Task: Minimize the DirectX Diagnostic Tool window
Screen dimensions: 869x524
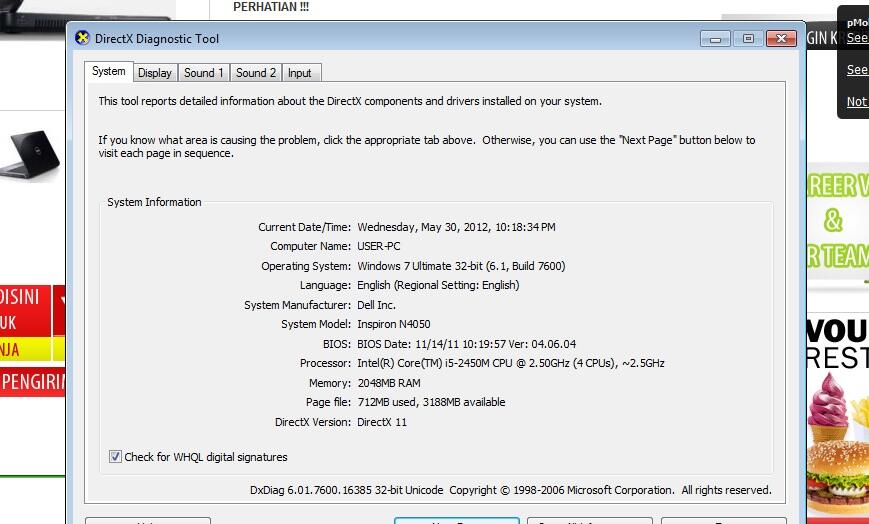Action: click(715, 39)
